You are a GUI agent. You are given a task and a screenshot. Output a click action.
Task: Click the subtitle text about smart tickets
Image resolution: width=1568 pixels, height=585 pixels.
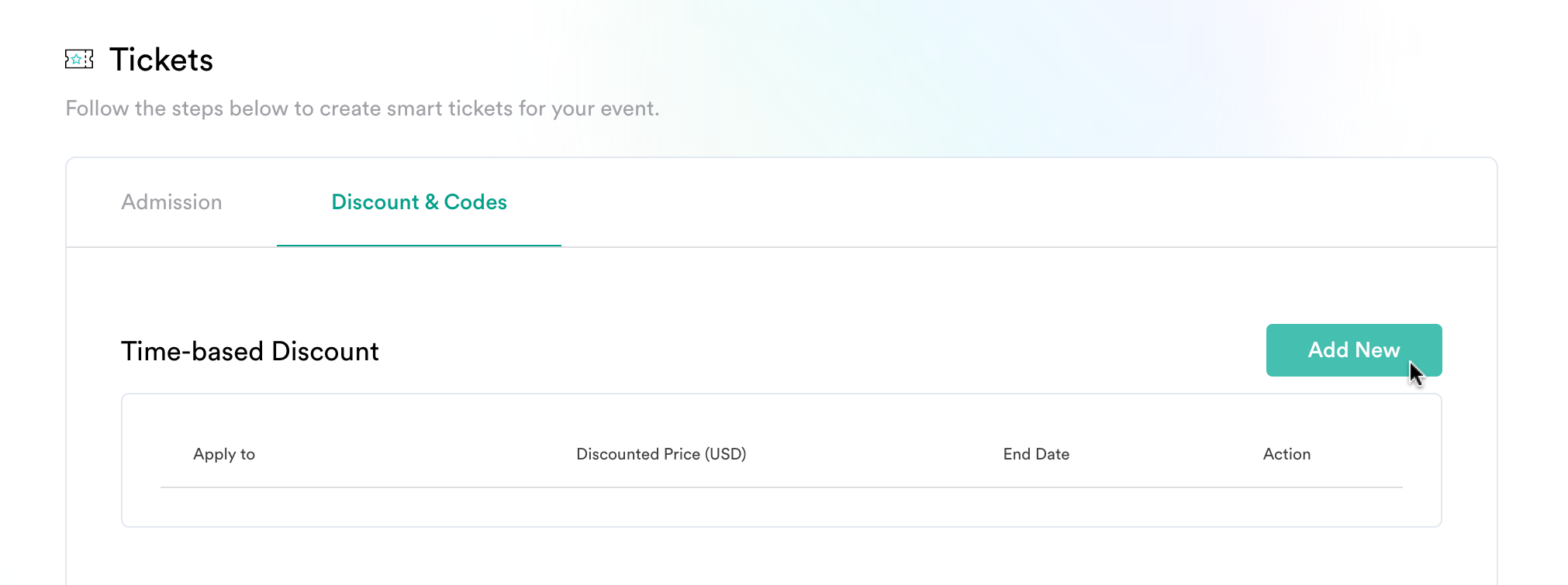[x=362, y=108]
